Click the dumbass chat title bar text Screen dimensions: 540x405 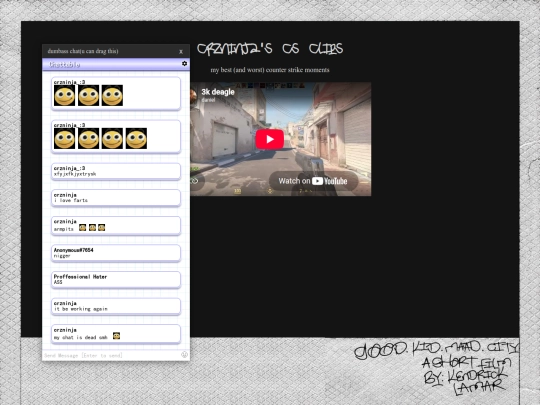pos(83,51)
